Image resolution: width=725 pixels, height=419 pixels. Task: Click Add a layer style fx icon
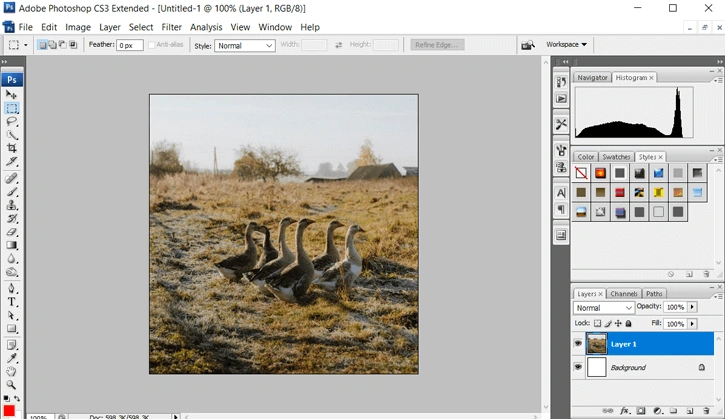(x=625, y=411)
